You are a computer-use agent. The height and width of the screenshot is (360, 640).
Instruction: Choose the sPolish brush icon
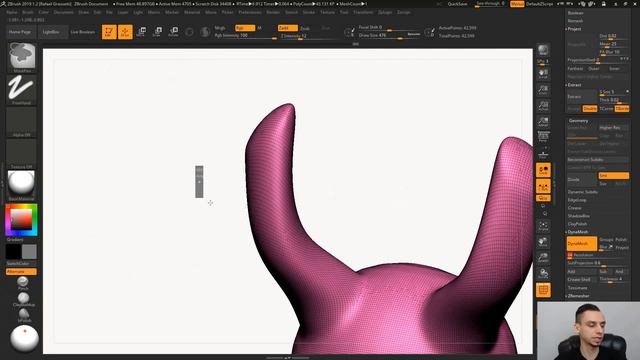tap(24, 314)
